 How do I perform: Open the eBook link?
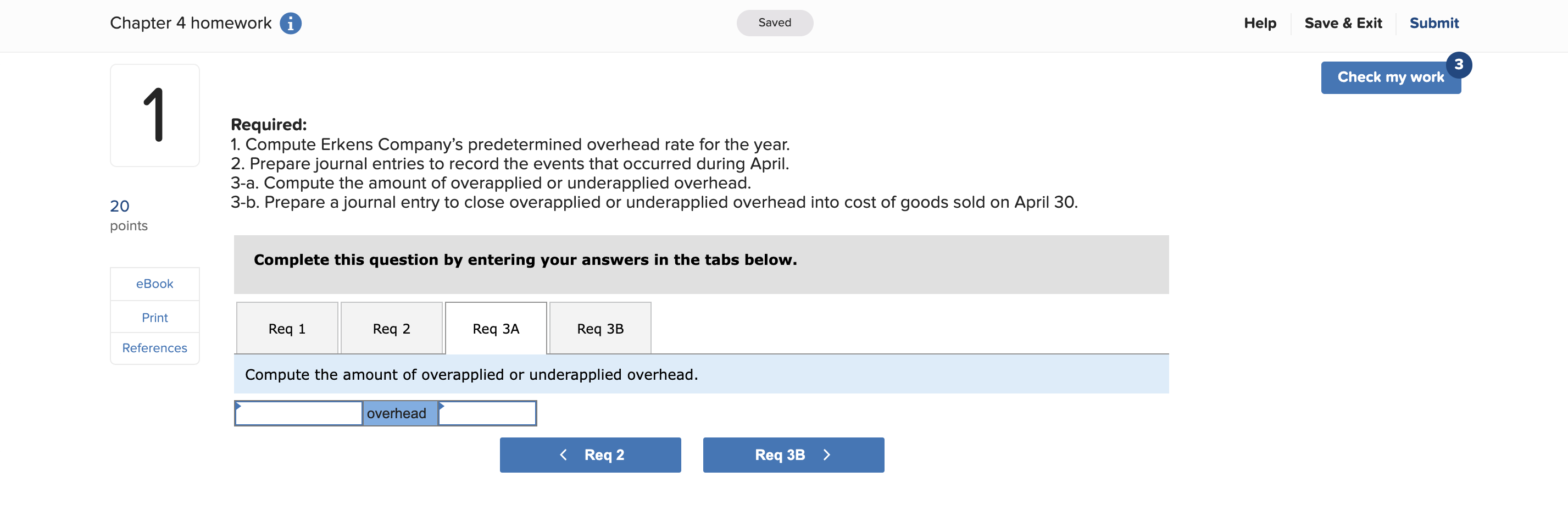(x=154, y=284)
